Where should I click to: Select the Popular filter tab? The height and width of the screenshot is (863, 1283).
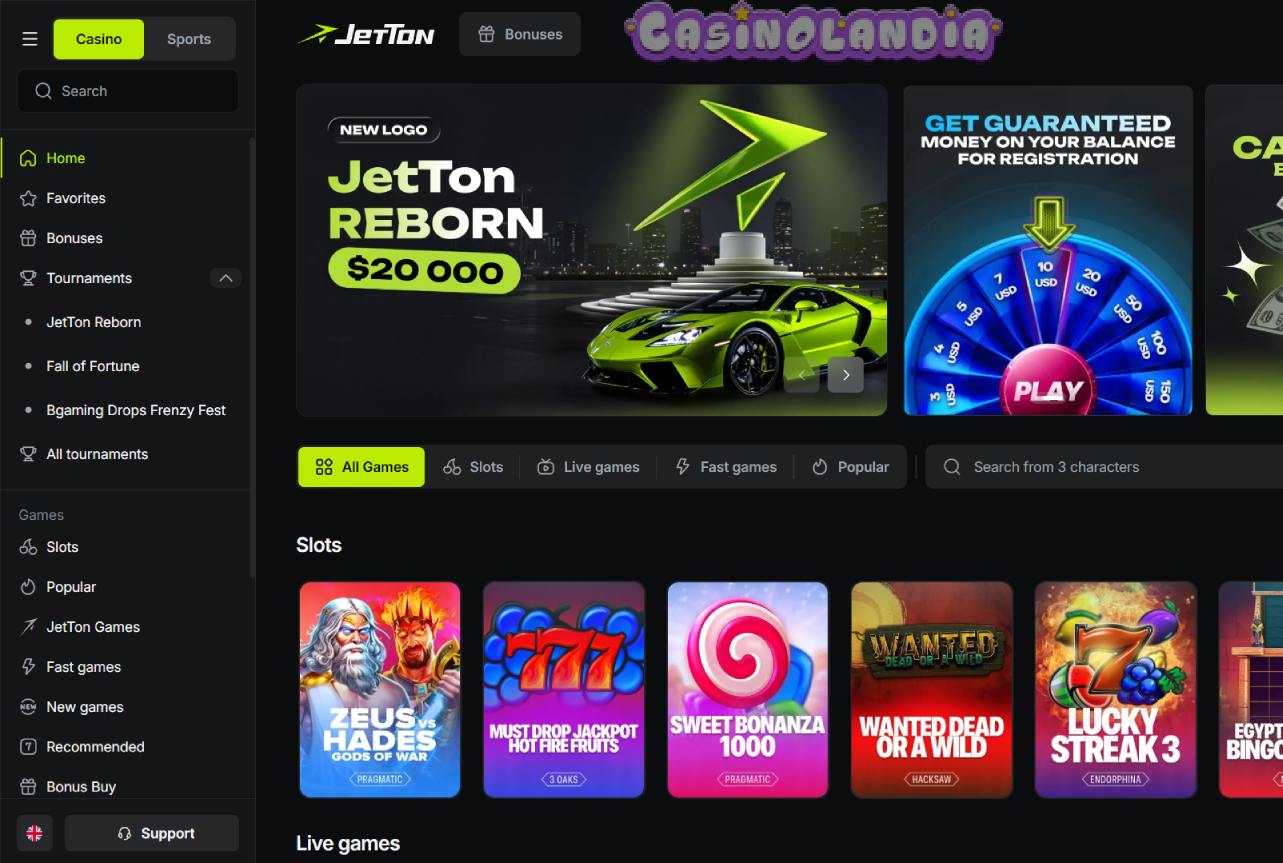(850, 467)
